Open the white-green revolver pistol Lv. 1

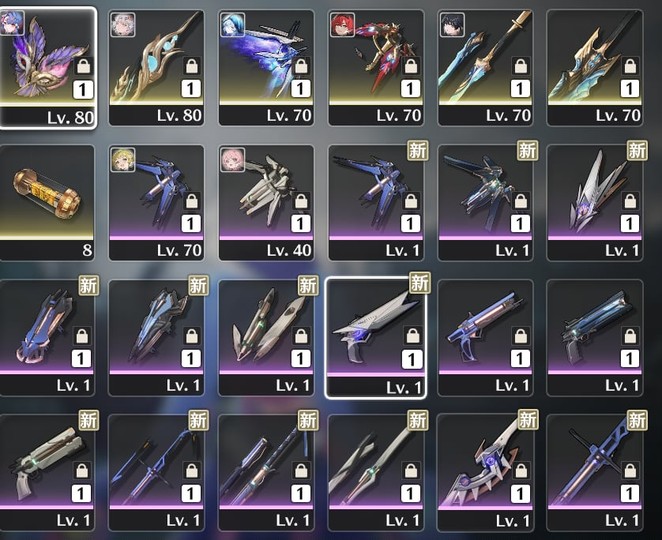click(x=47, y=472)
